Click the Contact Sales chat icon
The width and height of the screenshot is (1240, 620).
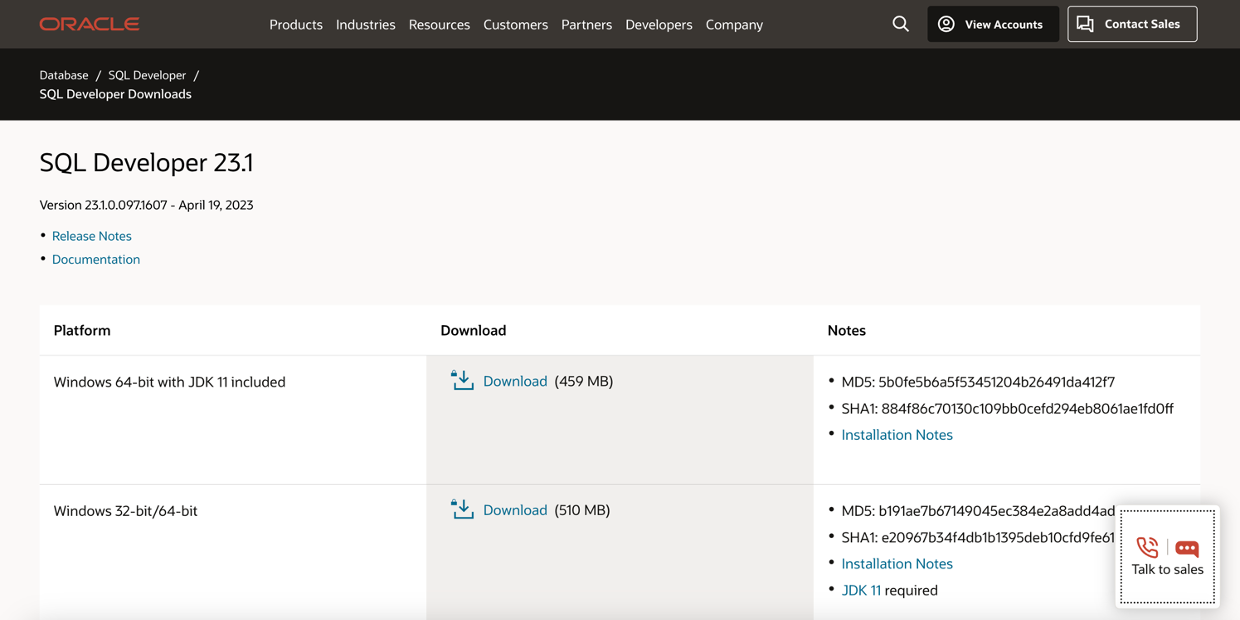tap(1086, 23)
